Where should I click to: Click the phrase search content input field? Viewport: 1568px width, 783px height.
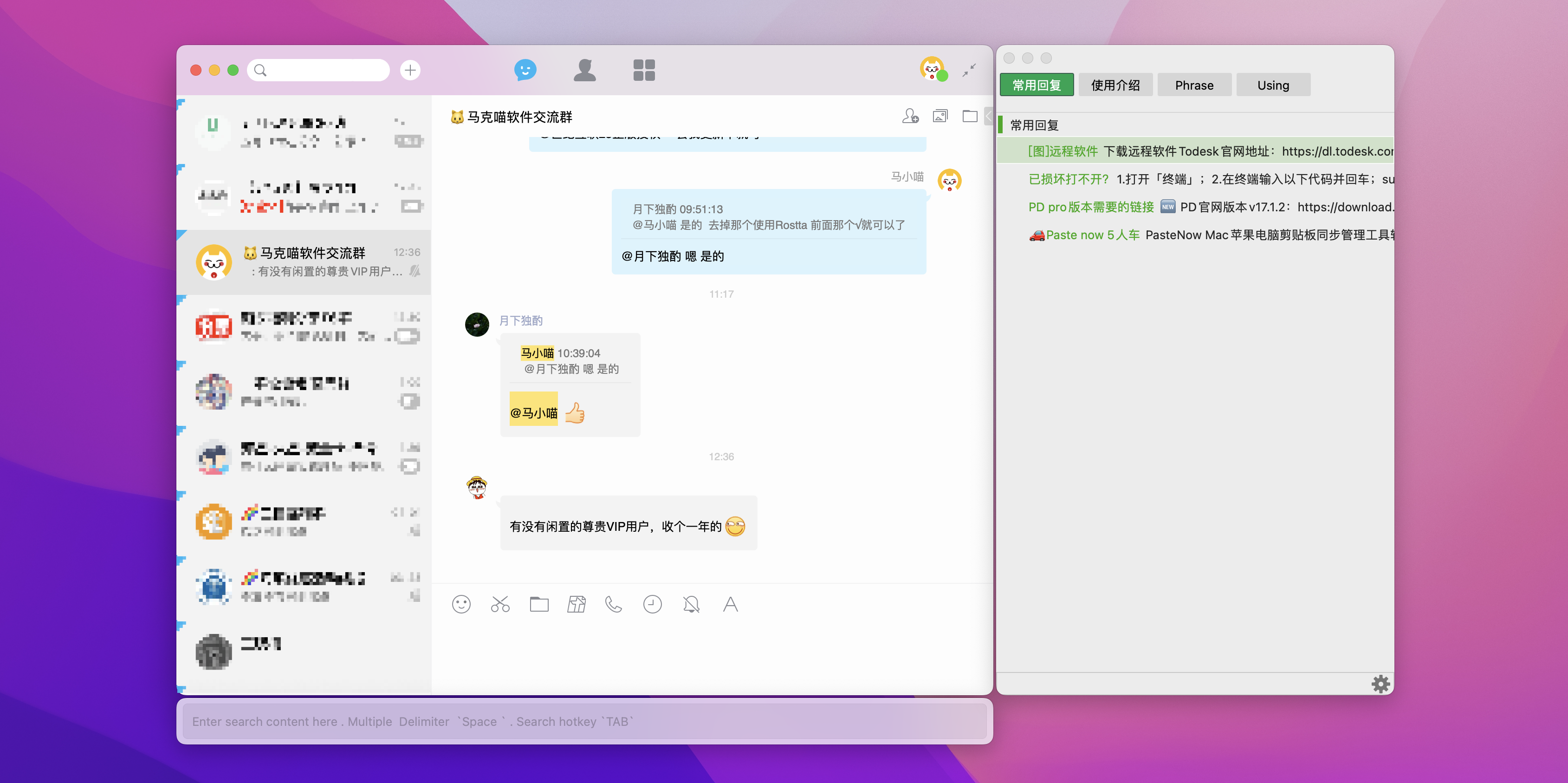tap(584, 722)
